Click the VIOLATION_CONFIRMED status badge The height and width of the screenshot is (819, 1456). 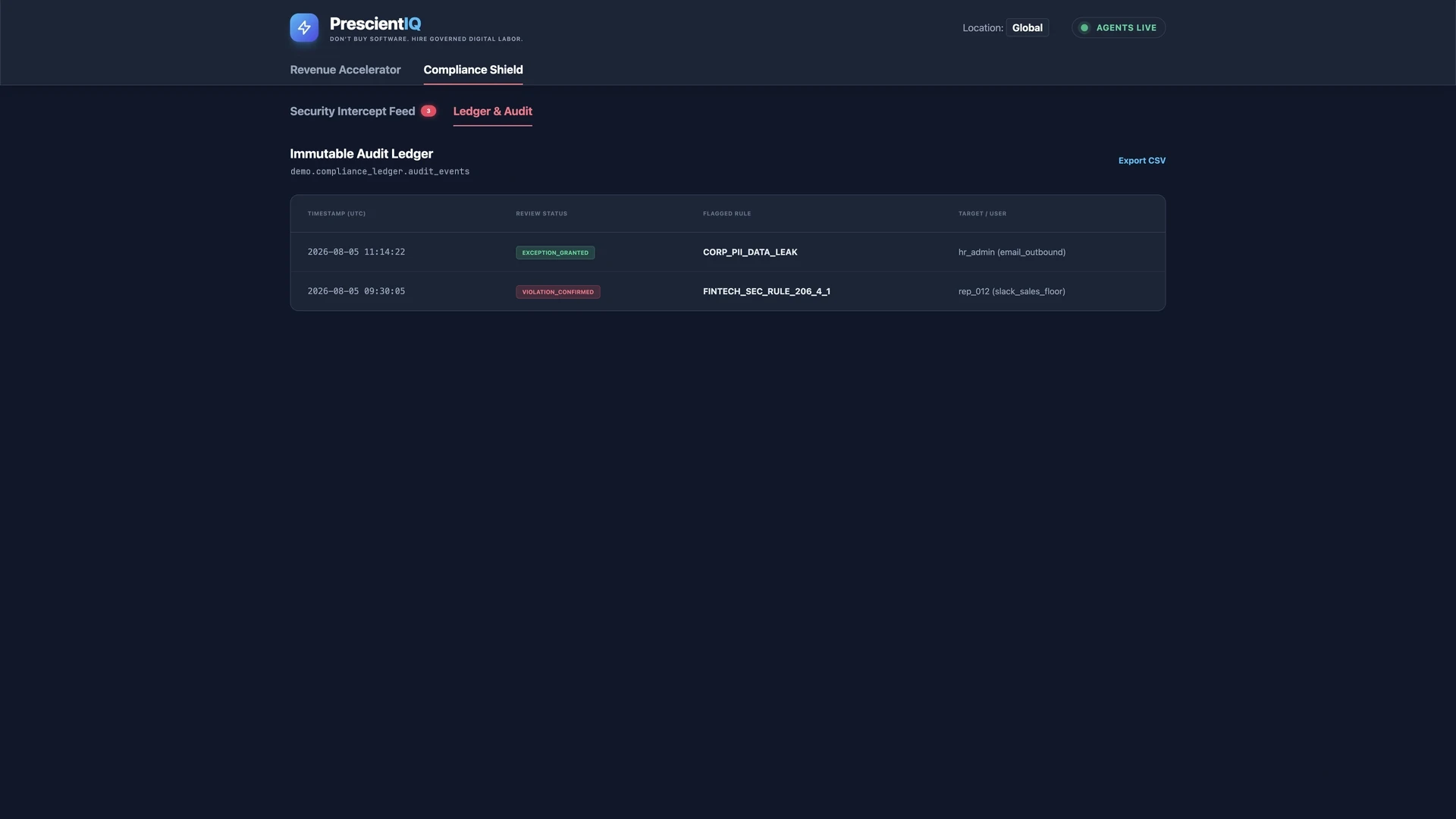[x=558, y=293]
